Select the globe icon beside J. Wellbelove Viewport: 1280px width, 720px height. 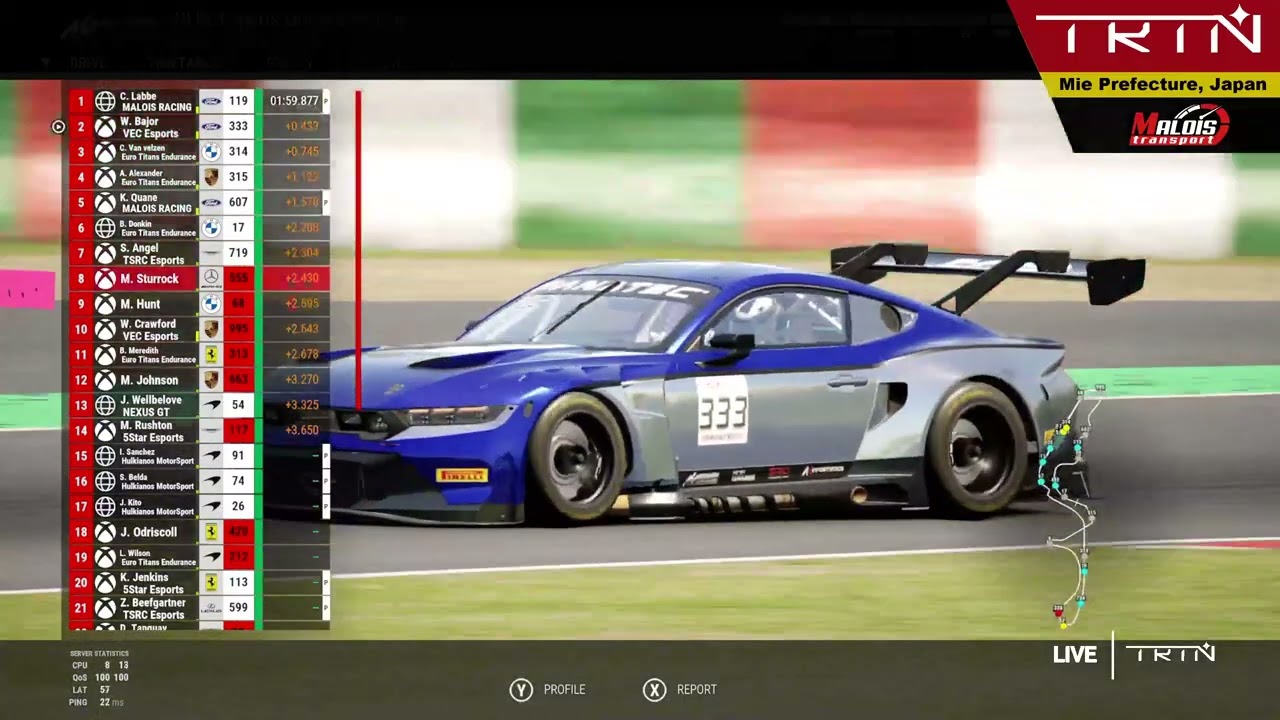point(105,405)
